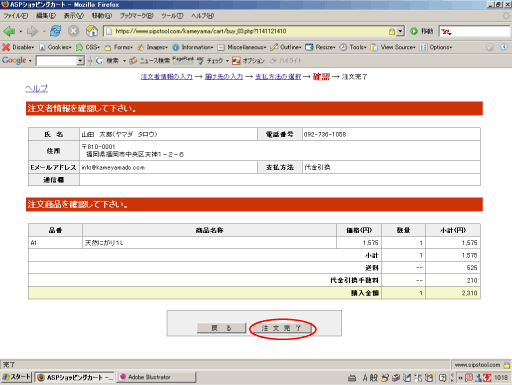The image size is (512, 385).
Task: Open the 移動(G) menu
Action: click(x=102, y=16)
